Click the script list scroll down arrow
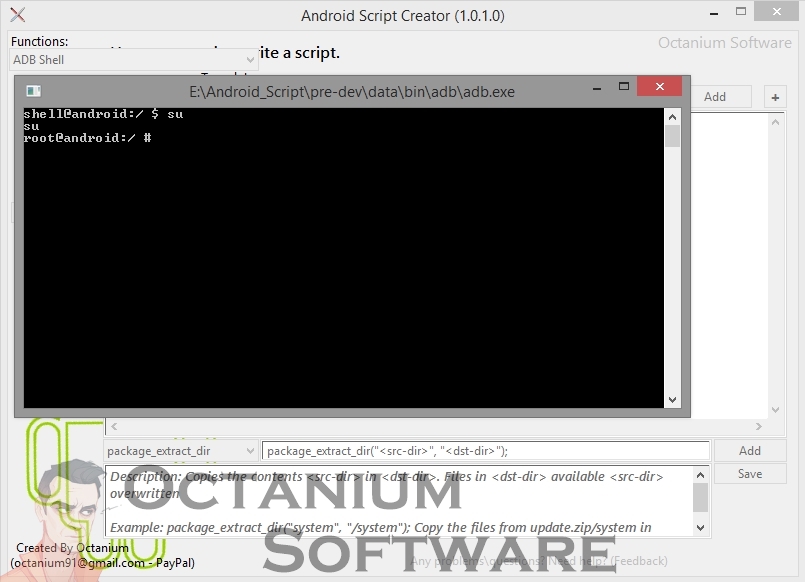The image size is (805, 582). click(x=775, y=410)
